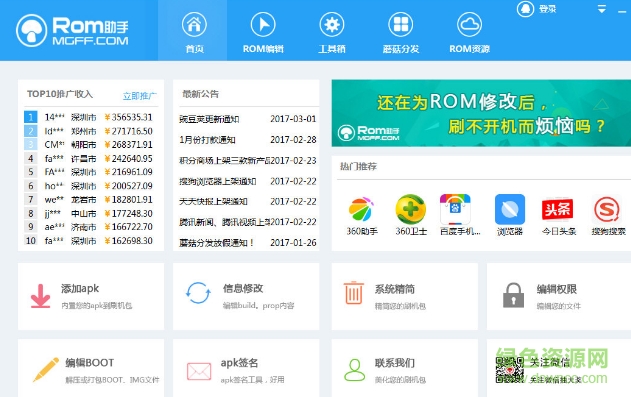The height and width of the screenshot is (397, 631).
Task: Open the 豌豆荚更新通知 announcement
Action: [209, 119]
